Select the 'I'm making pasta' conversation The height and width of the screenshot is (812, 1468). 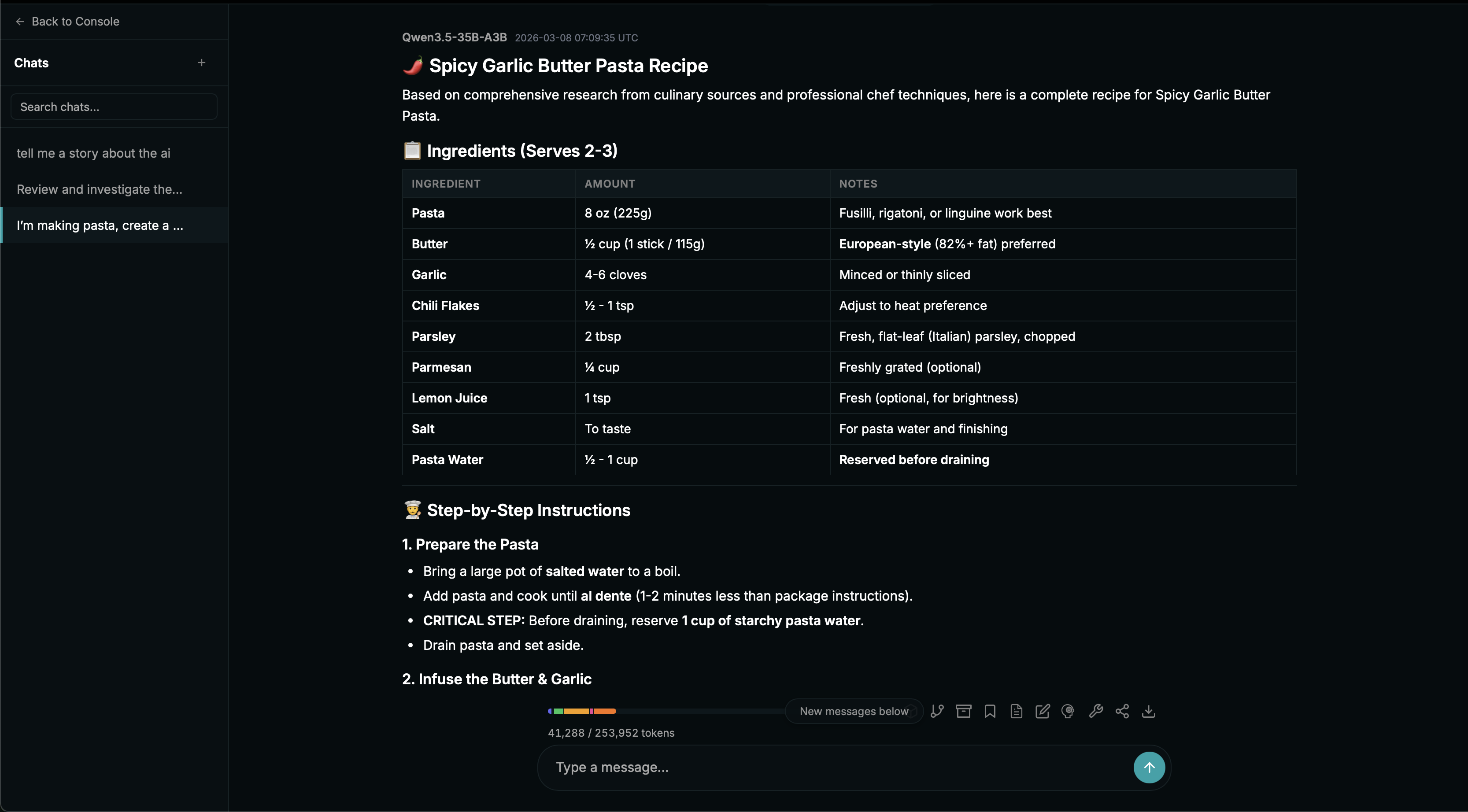coord(100,225)
